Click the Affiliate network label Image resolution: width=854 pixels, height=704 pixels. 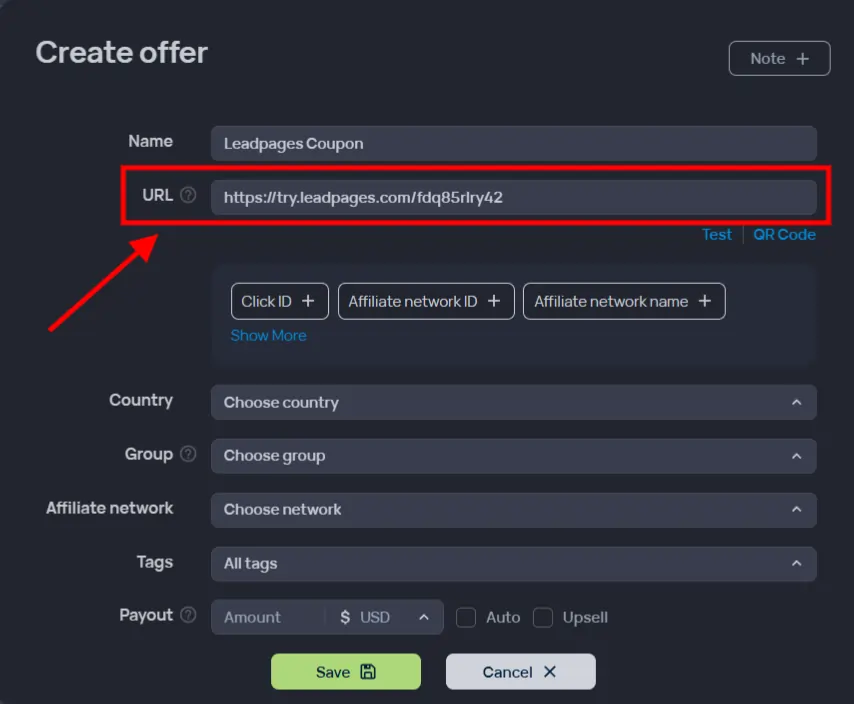(x=109, y=508)
